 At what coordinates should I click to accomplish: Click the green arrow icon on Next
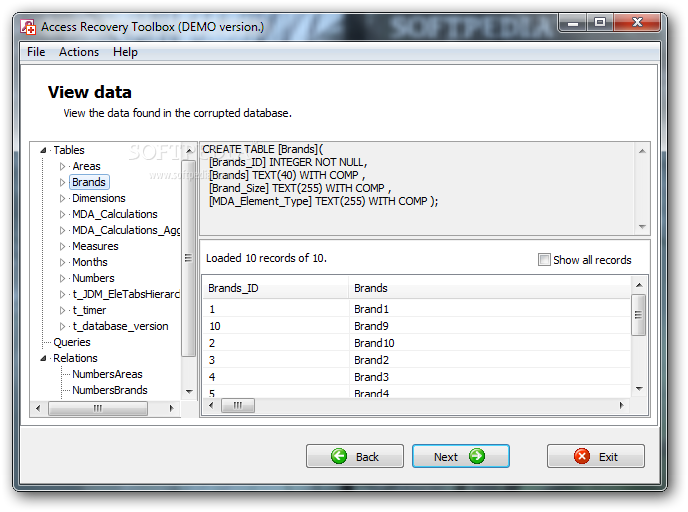pos(477,456)
